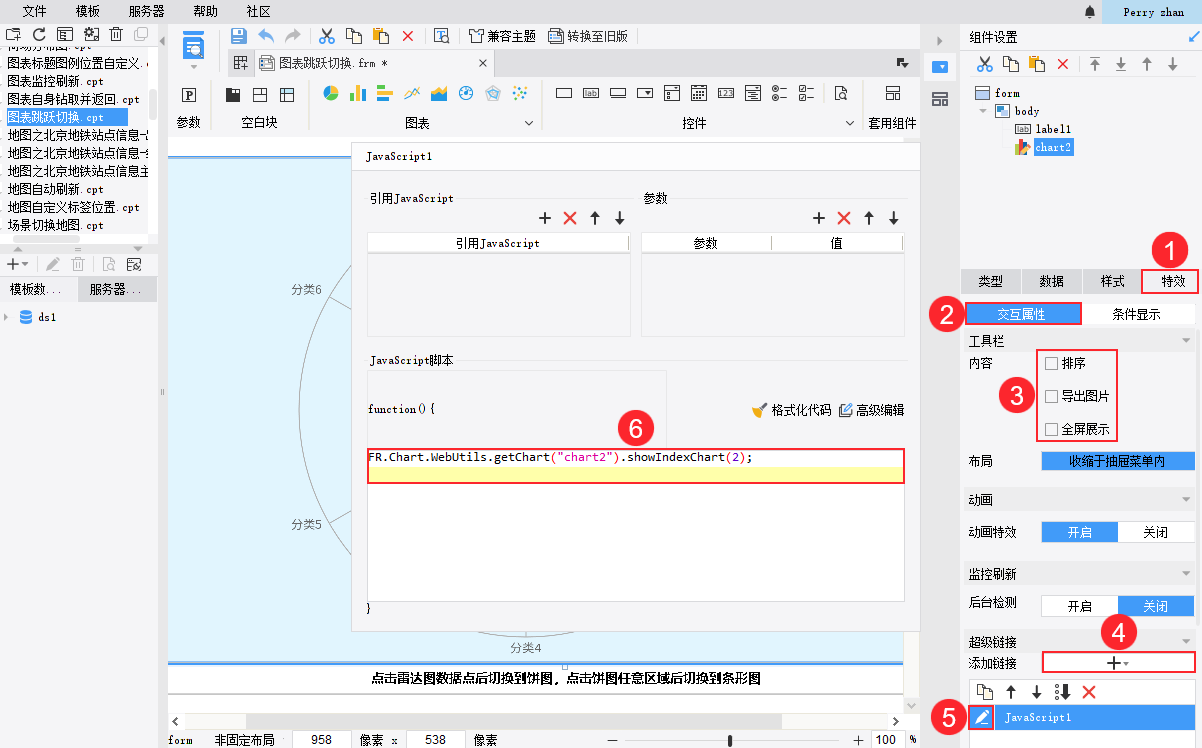The width and height of the screenshot is (1202, 748).
Task: Click the notification bell icon
Action: pyautogui.click(x=1090, y=12)
